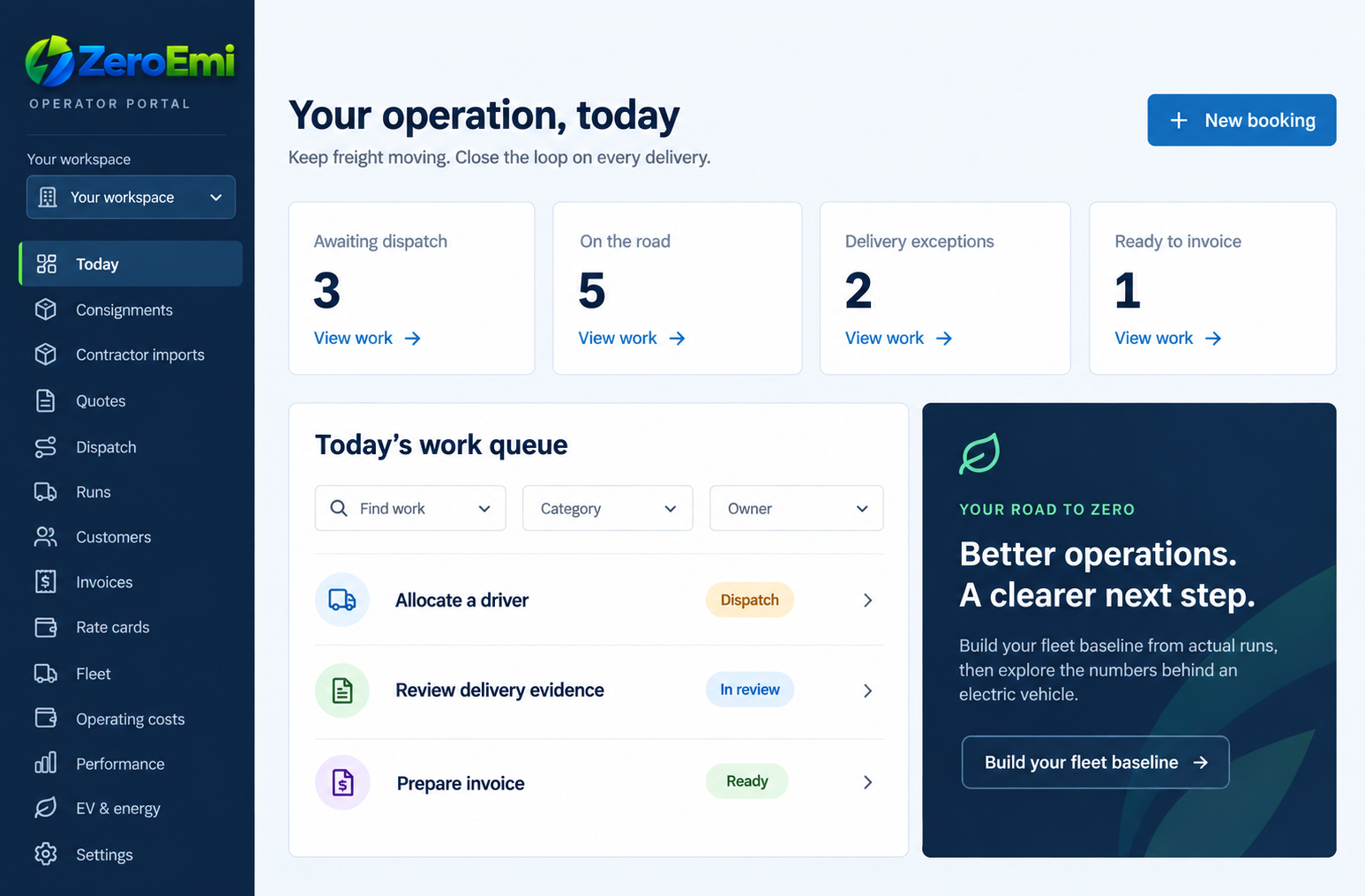Expand the Review delivery evidence row chevron
The height and width of the screenshot is (896, 1365).
(867, 691)
